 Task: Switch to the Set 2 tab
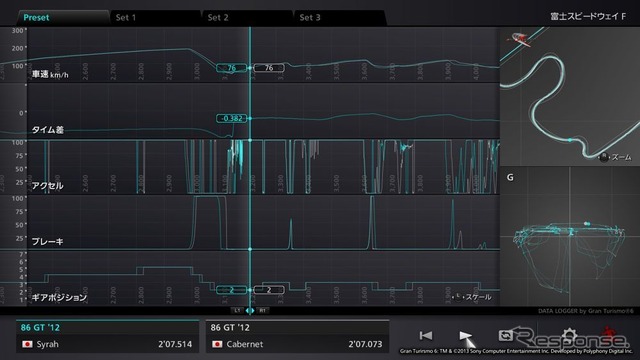(x=248, y=18)
